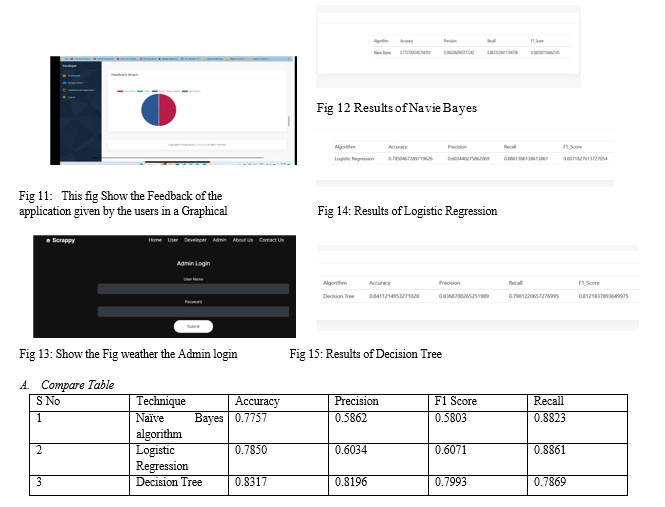This screenshot has width=665, height=507.
Task: Click the Feedback management sidebar icon
Action: [64, 90]
